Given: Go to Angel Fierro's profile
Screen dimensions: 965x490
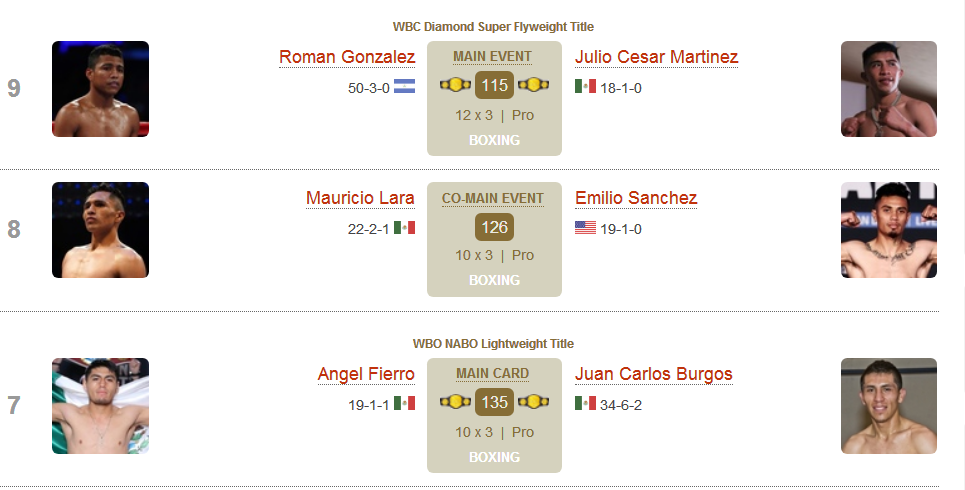Looking at the screenshot, I should [366, 374].
